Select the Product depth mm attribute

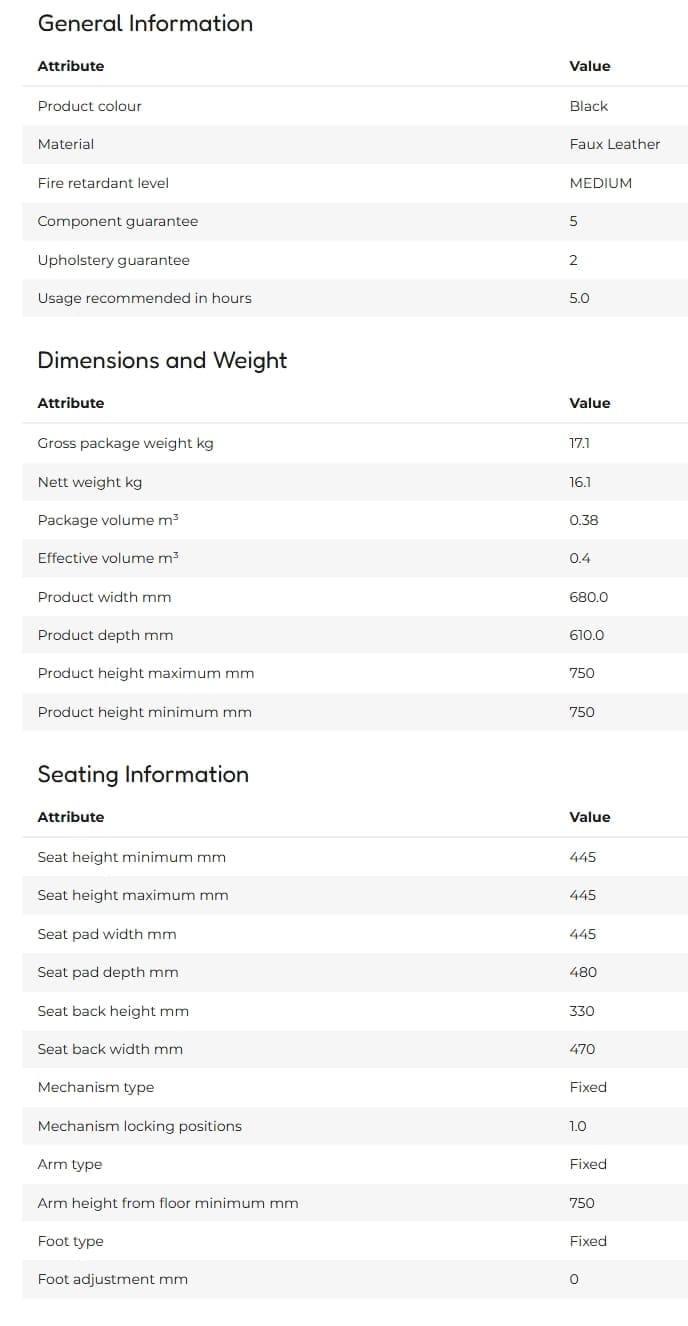coord(105,635)
